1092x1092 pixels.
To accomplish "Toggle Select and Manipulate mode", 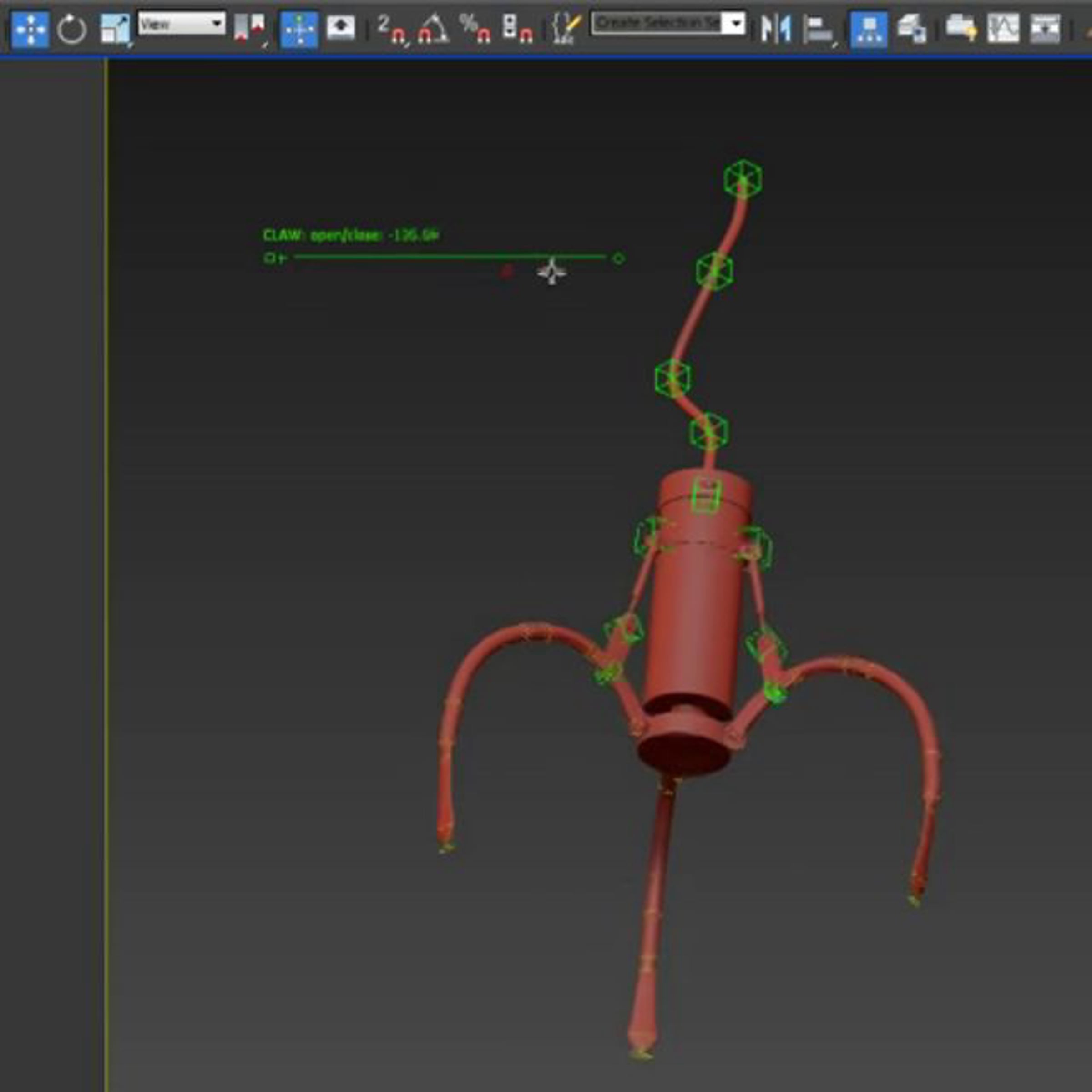I will coord(299,30).
